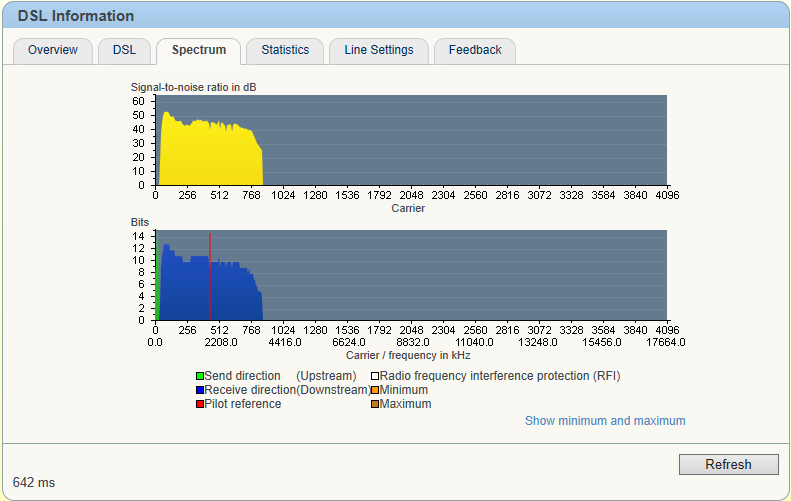Click the 642 ms status text

34,483
